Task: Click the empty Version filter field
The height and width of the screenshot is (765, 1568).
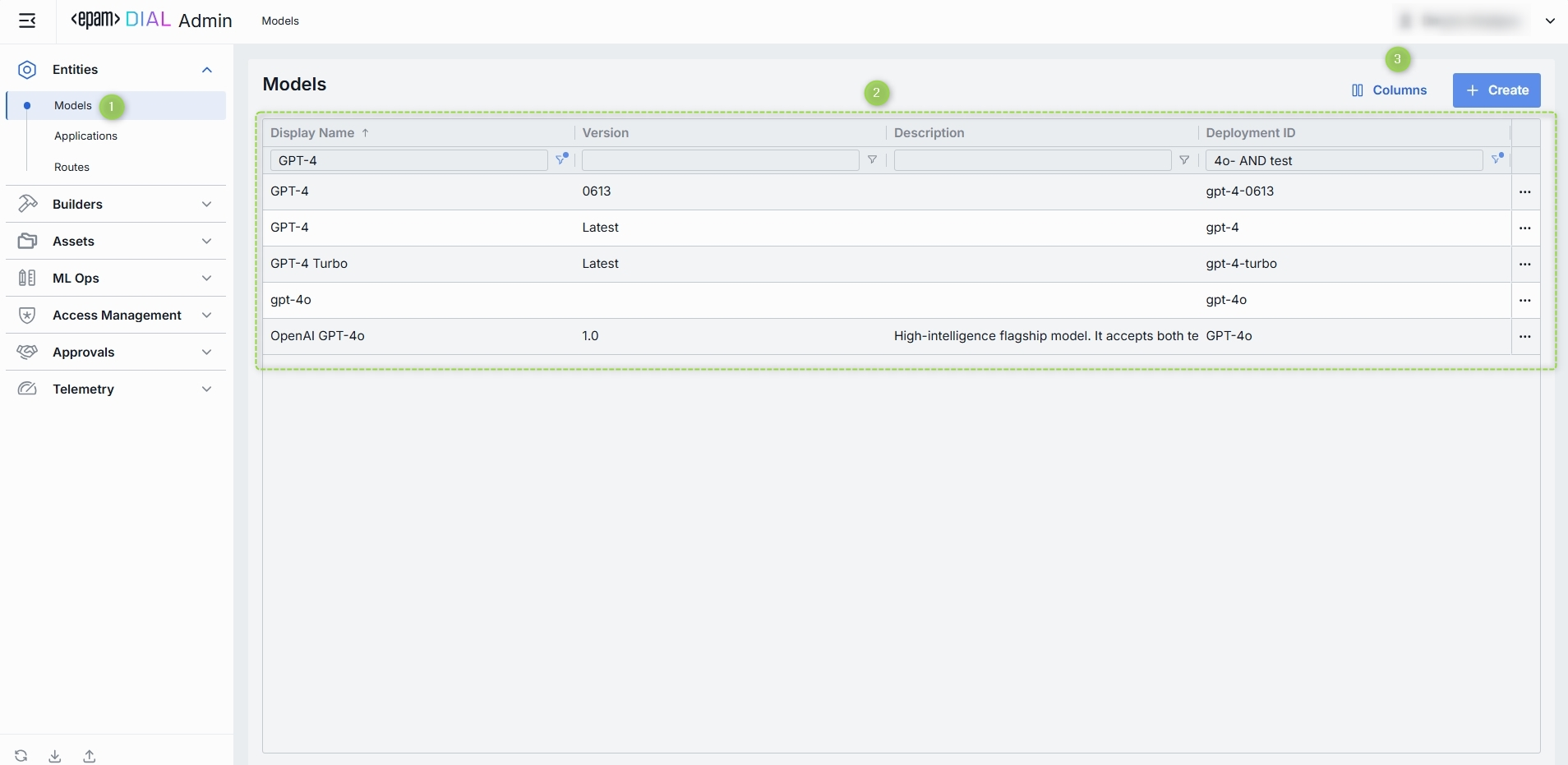Action: click(721, 160)
